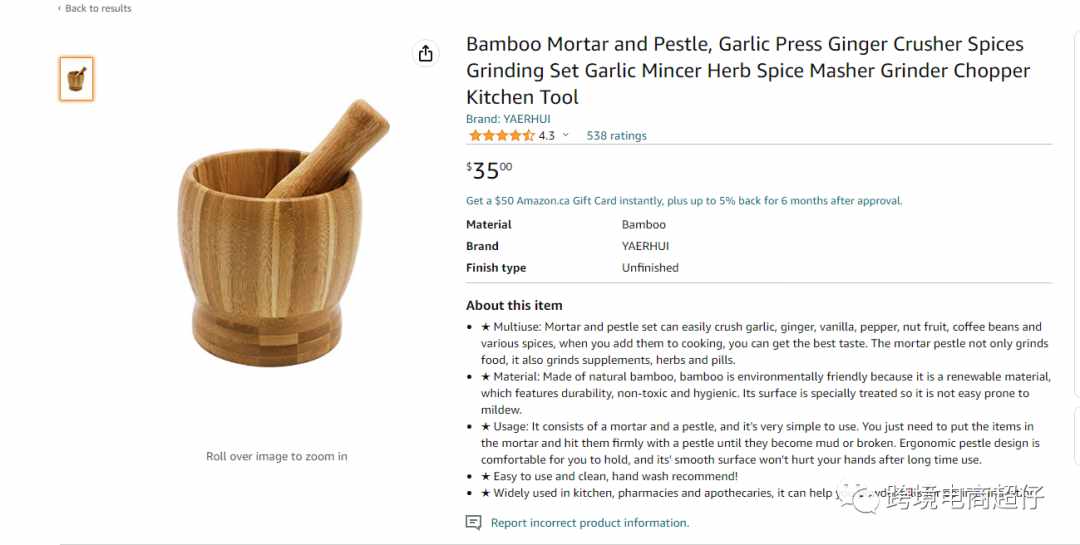Click the $35.00 price
1080x545 pixels.
489,169
